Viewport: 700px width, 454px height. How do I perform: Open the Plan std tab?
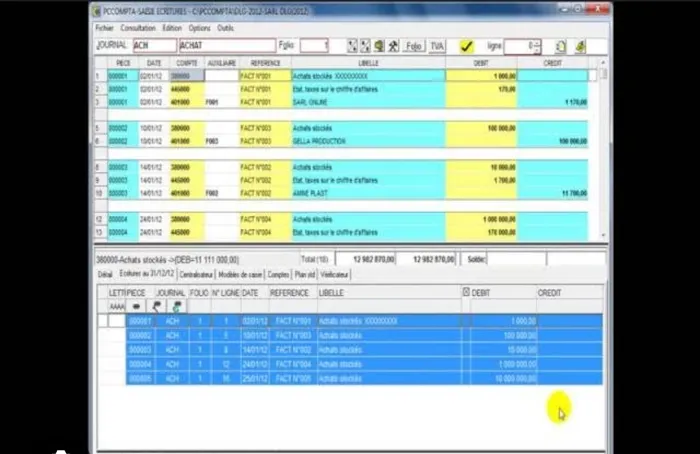coord(305,273)
